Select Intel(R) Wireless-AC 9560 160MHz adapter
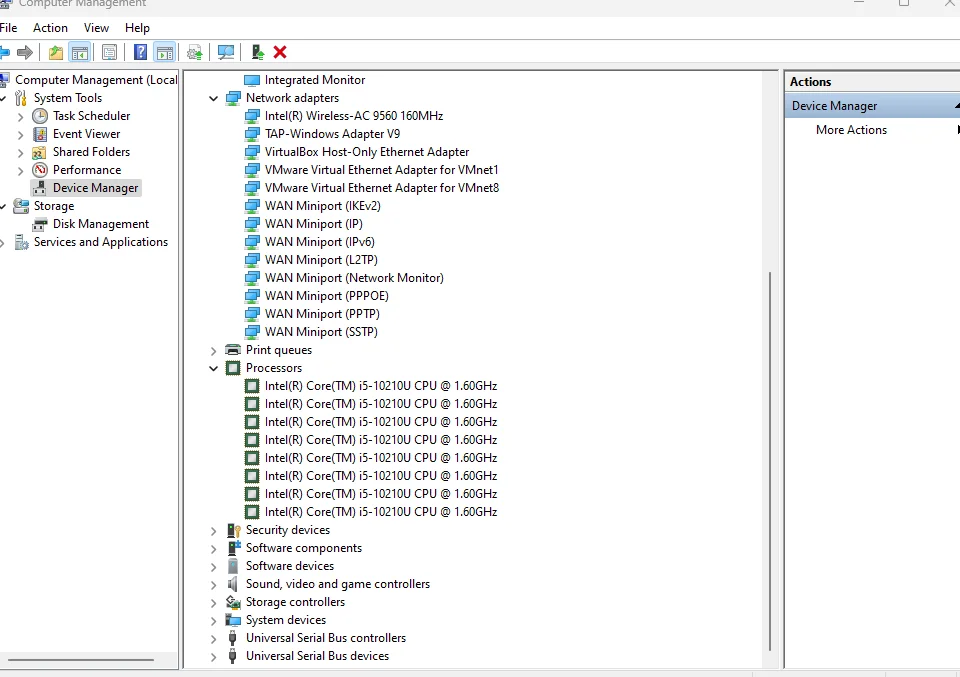960x677 pixels. click(354, 116)
